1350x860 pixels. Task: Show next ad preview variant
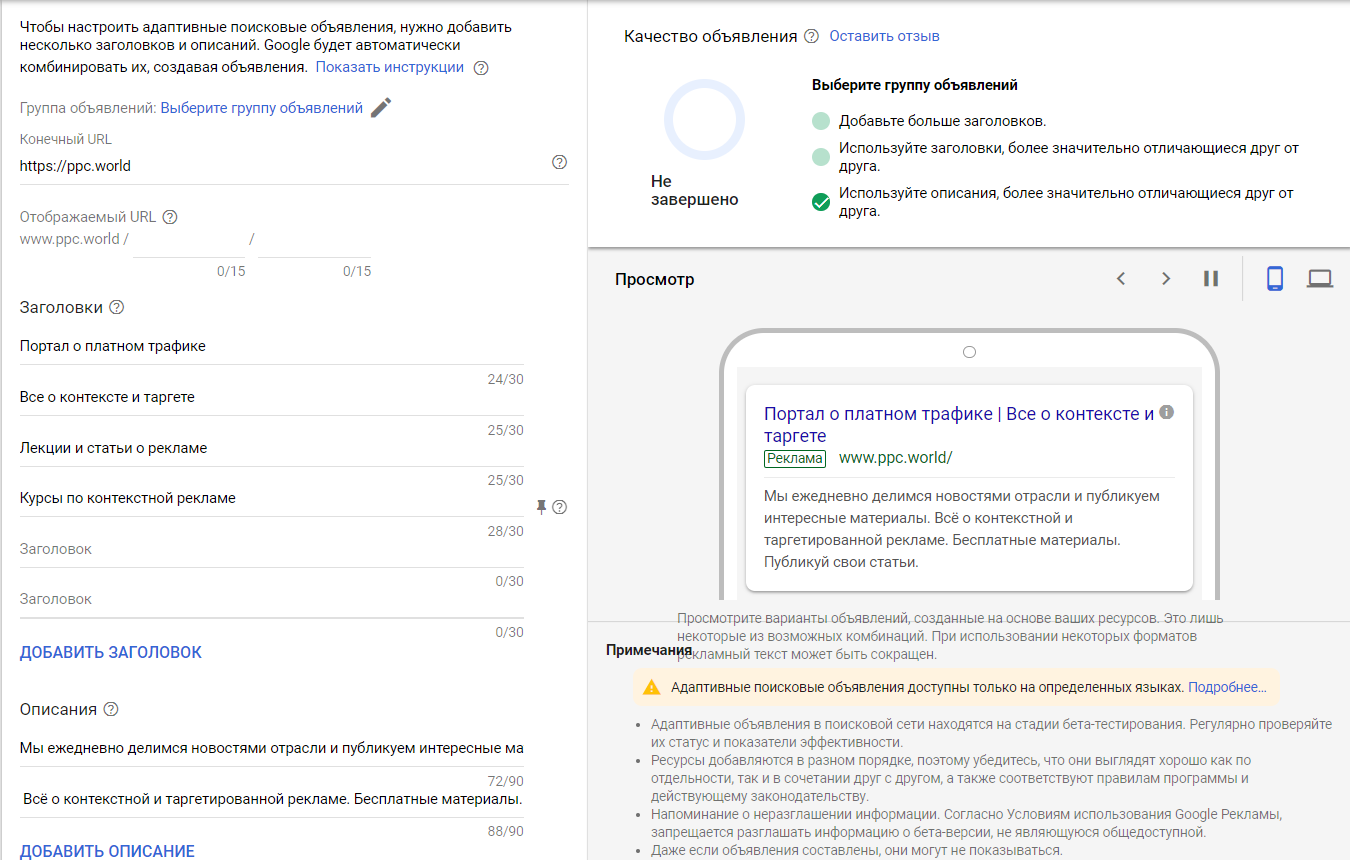click(x=1166, y=279)
